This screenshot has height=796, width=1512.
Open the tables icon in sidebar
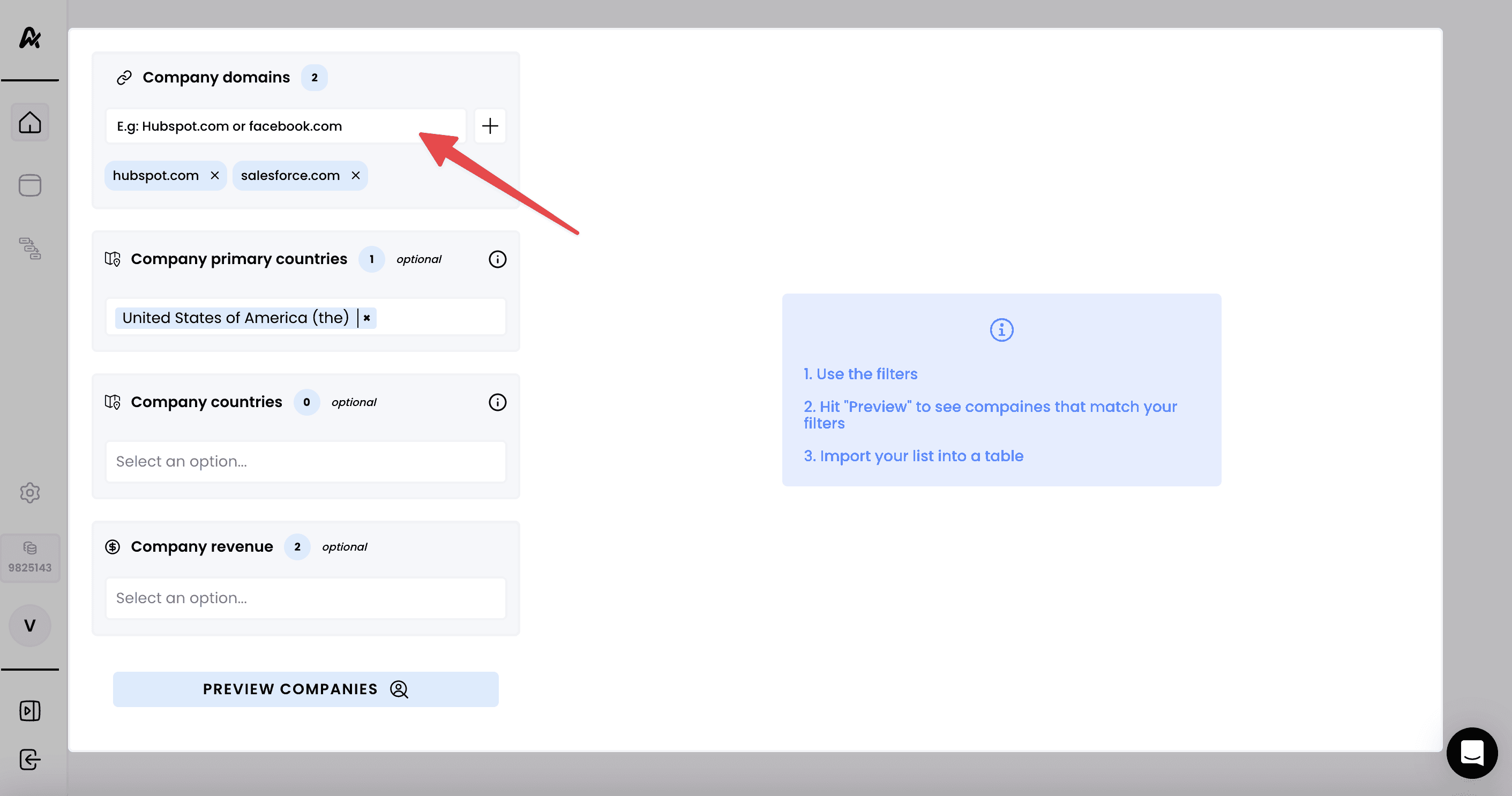(x=29, y=185)
